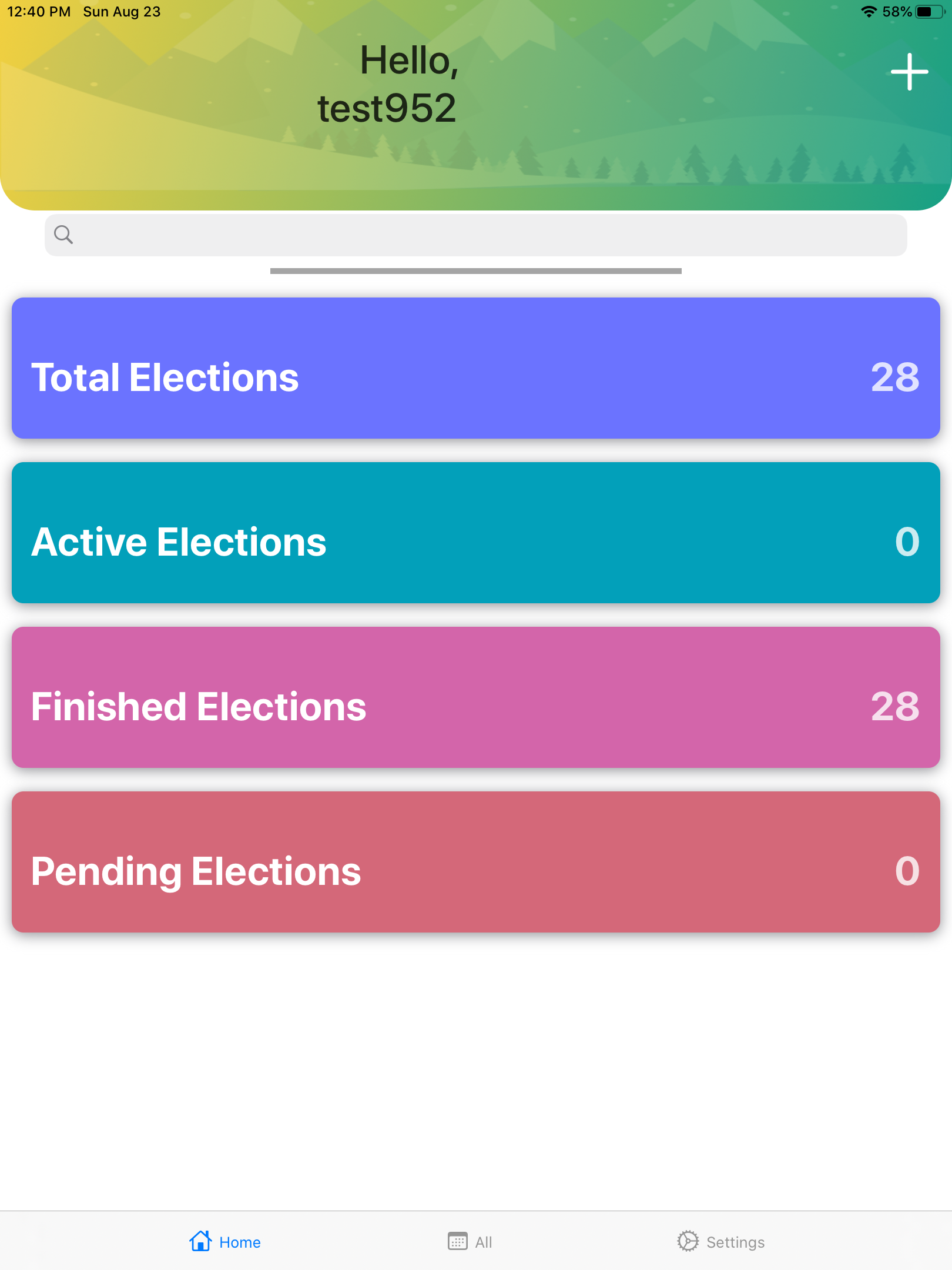Image resolution: width=952 pixels, height=1270 pixels.
Task: Go to the Settings tab label
Action: tap(735, 1242)
